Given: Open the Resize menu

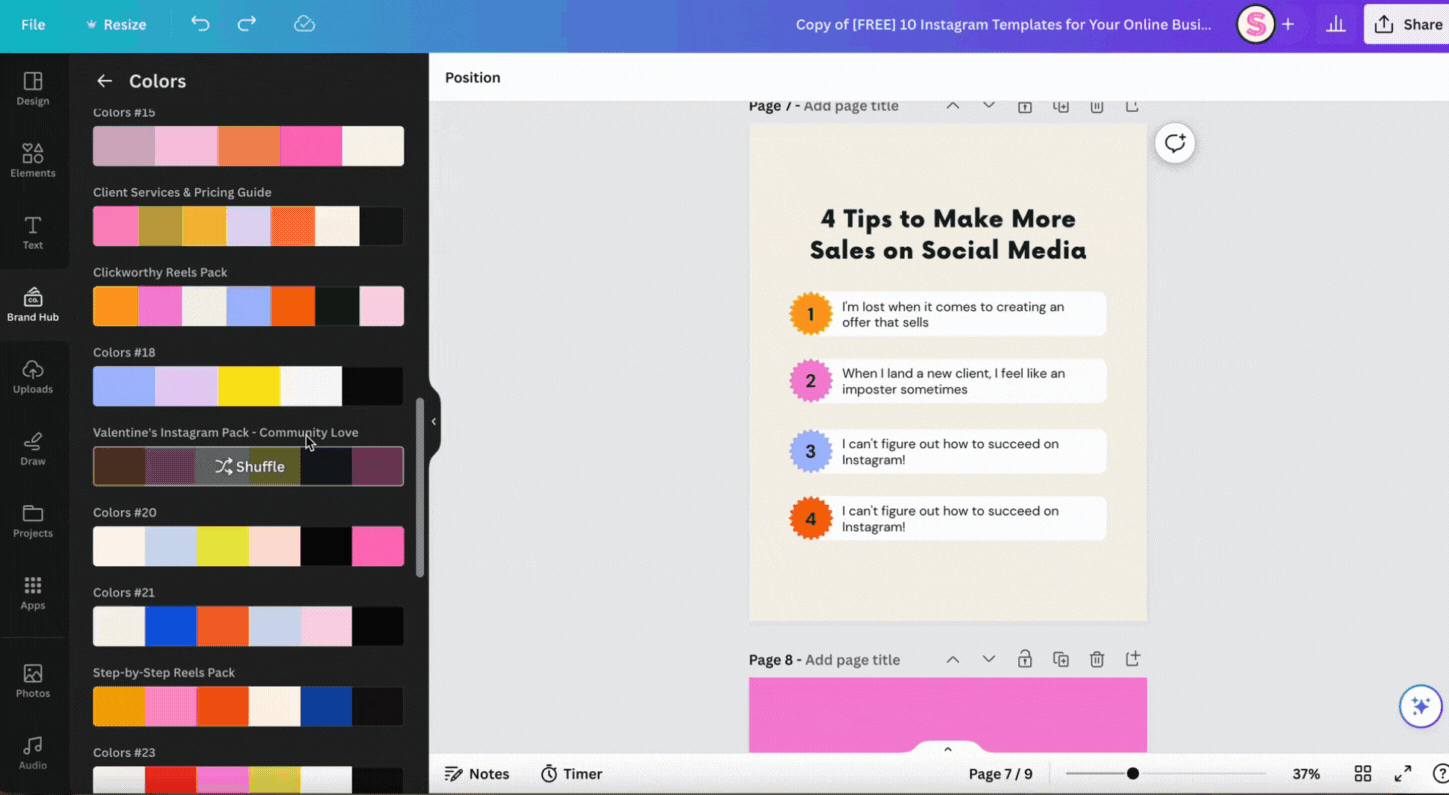Looking at the screenshot, I should [116, 25].
